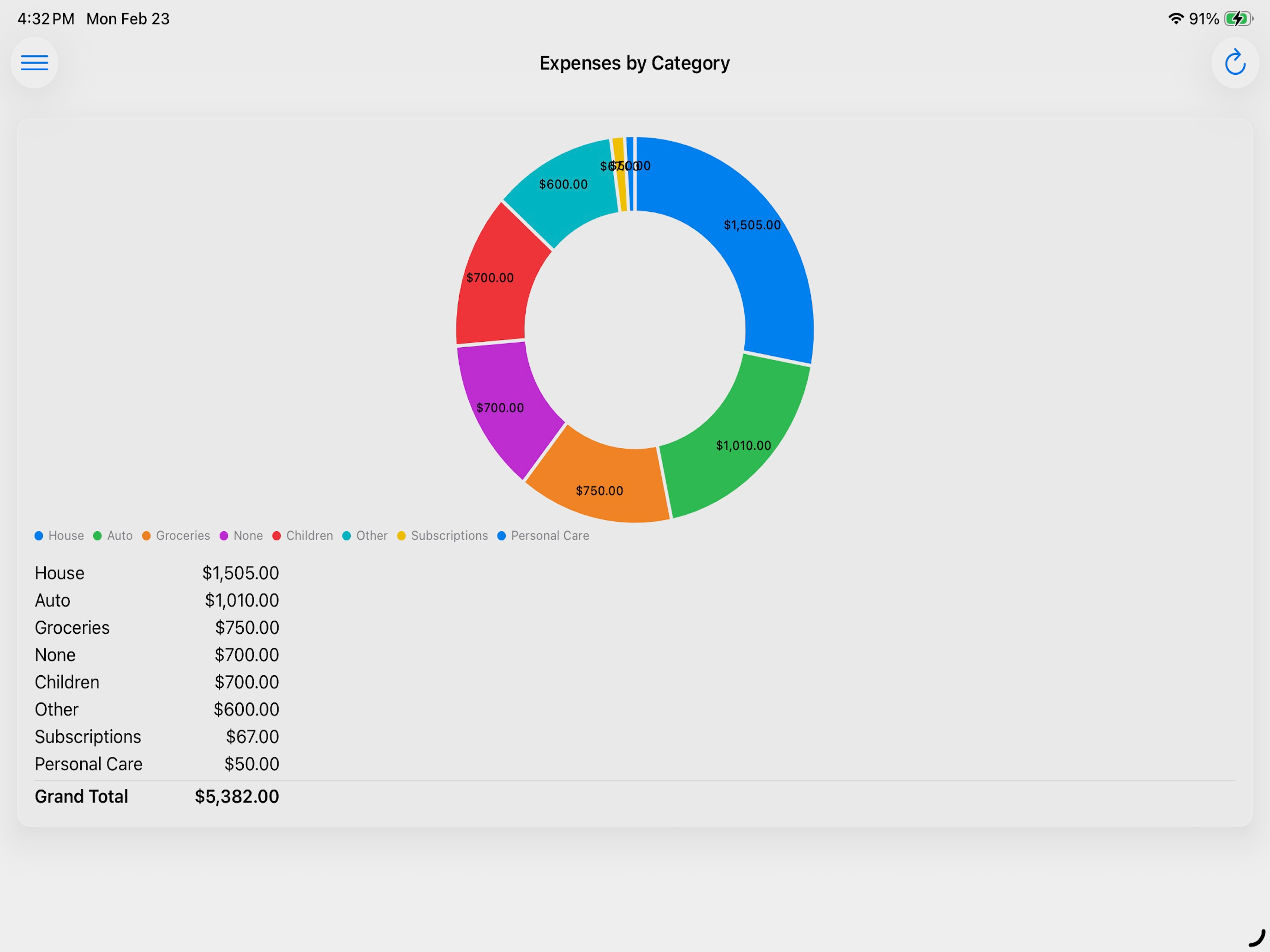Image resolution: width=1270 pixels, height=952 pixels.
Task: Click the $750.00 label on chart
Action: [x=599, y=491]
